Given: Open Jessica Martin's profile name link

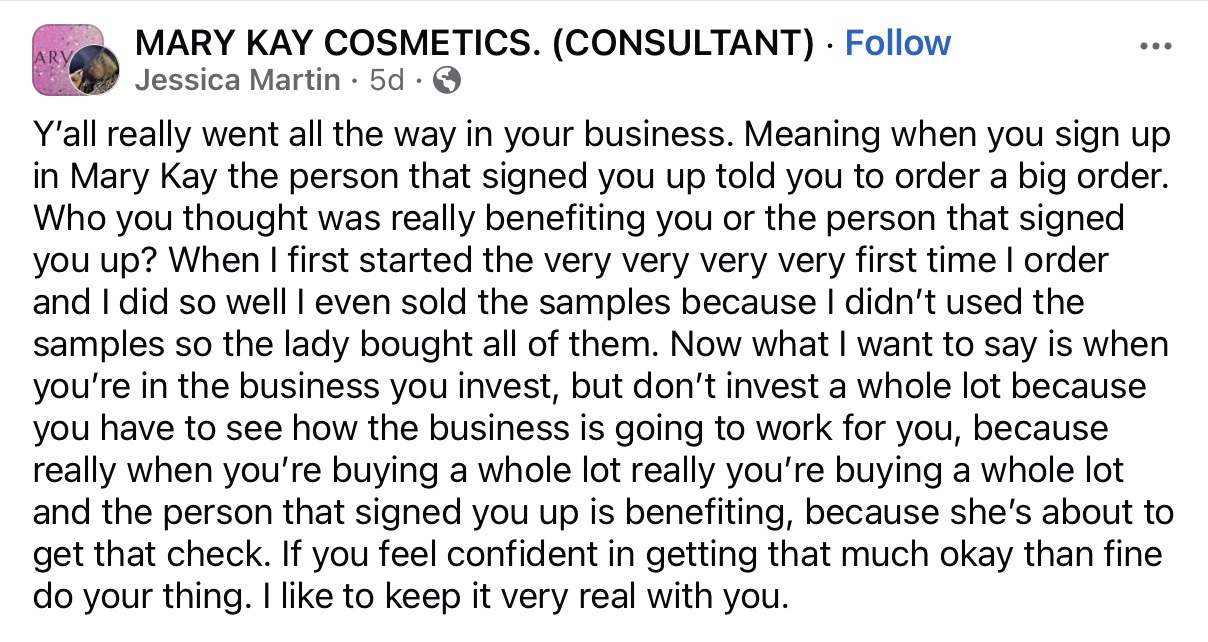Looking at the screenshot, I should click(237, 80).
